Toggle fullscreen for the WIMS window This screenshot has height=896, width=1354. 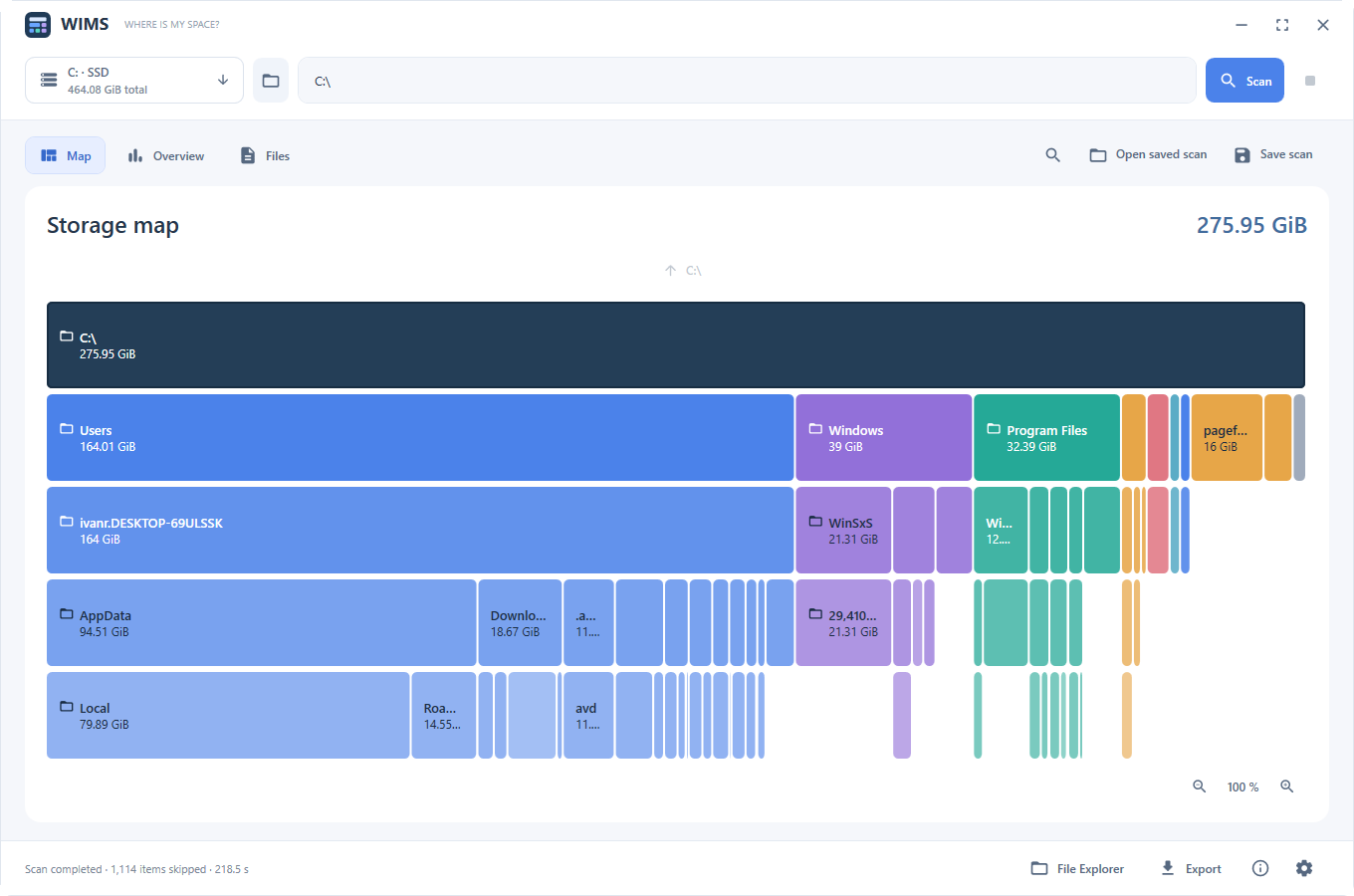coord(1282,25)
